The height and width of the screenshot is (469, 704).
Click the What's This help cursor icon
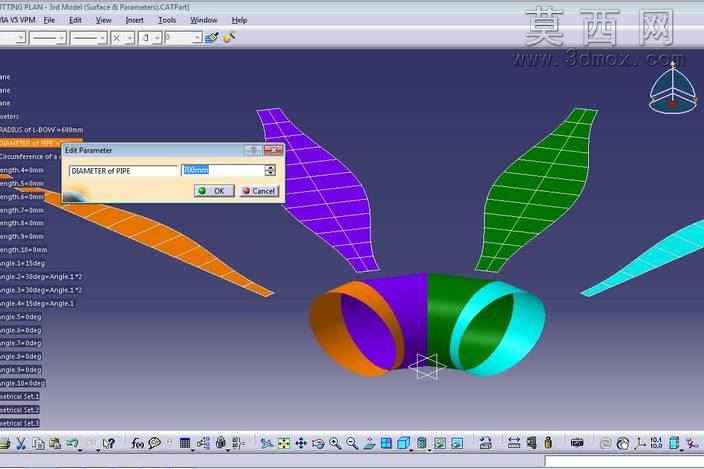coord(108,443)
